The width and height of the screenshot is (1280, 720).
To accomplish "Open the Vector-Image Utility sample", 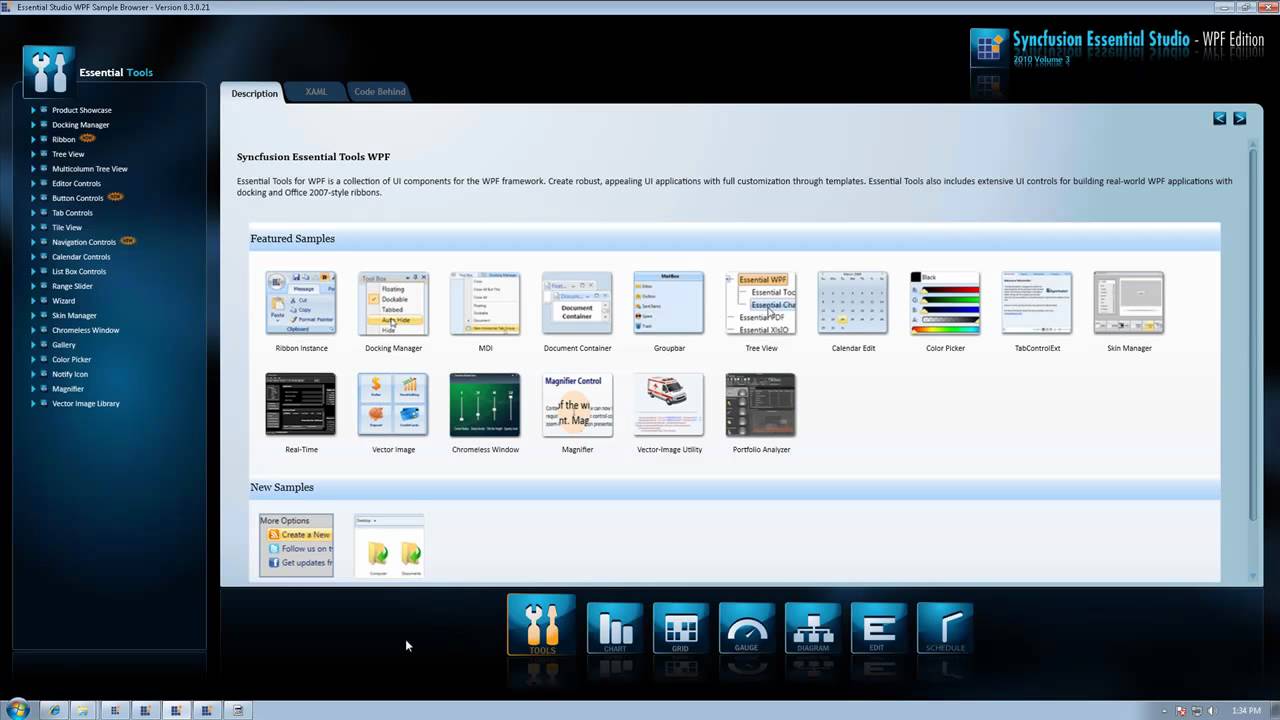I will (x=669, y=405).
